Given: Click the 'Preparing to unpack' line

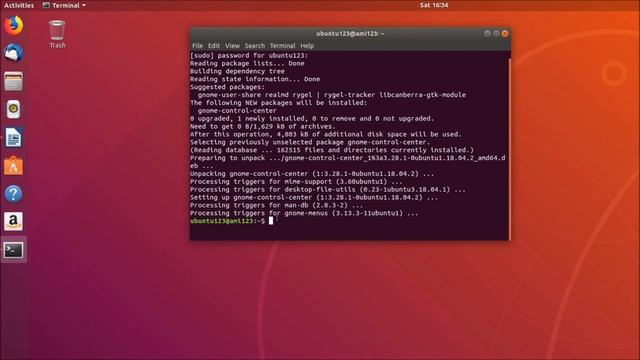Looking at the screenshot, I should 348,162.
